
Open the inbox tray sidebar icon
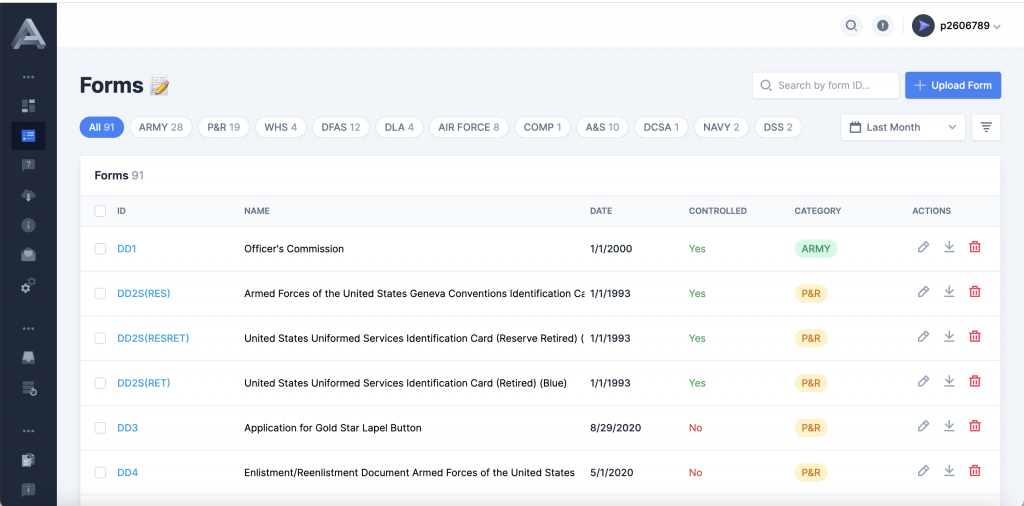click(x=28, y=358)
